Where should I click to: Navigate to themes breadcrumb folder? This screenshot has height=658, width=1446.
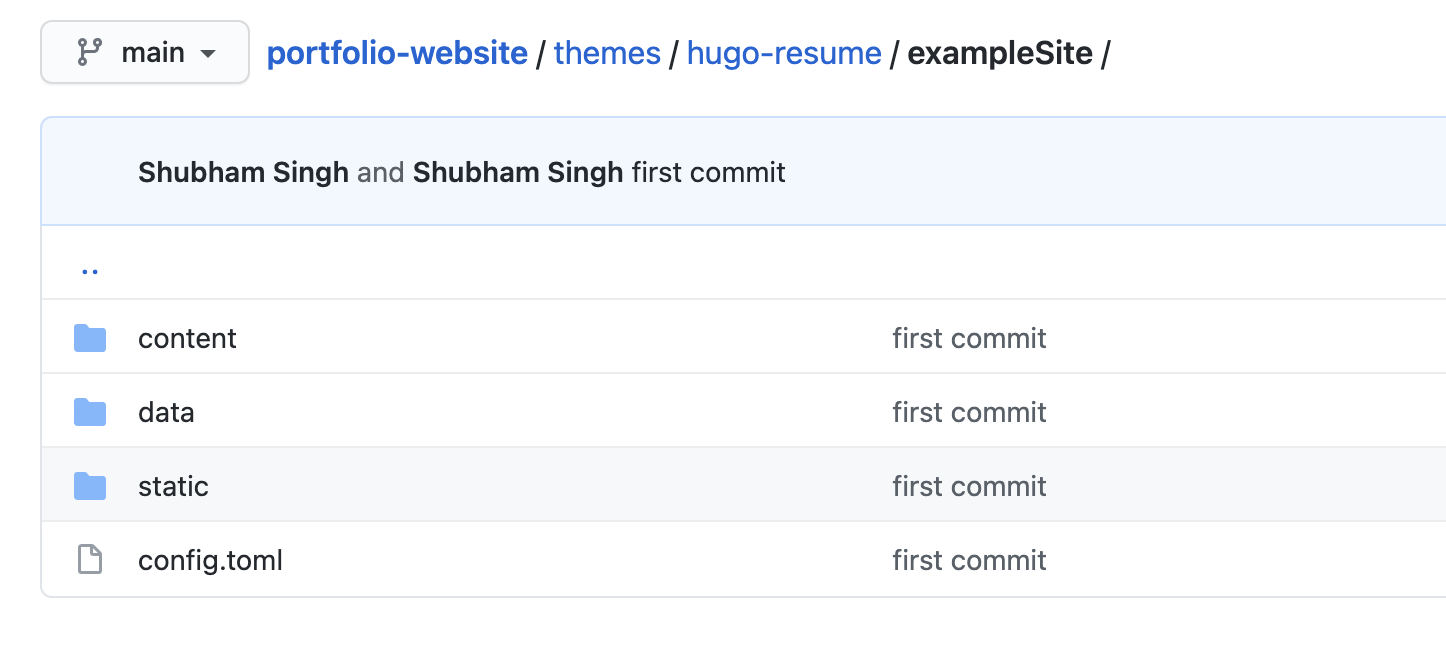point(607,52)
